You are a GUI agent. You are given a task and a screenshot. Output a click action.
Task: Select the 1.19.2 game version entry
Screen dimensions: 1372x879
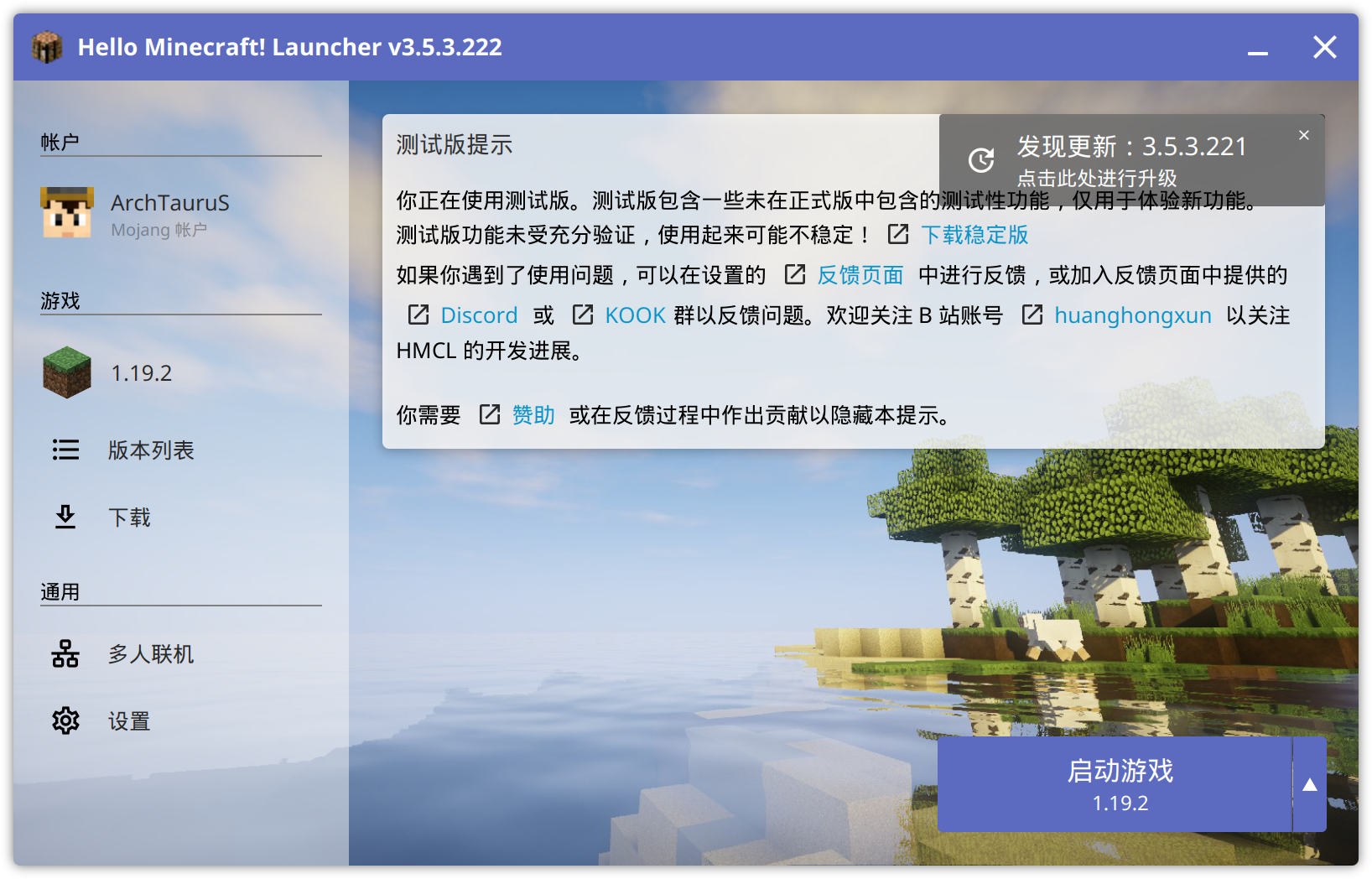pos(181,372)
